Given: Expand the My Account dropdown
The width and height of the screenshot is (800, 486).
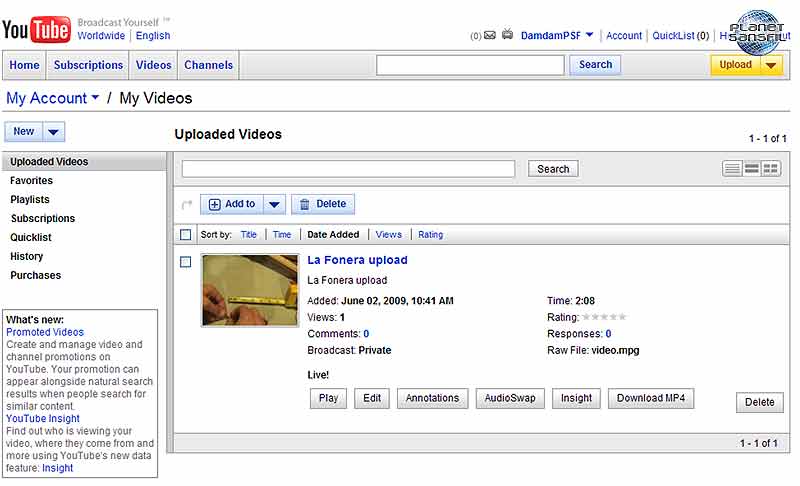Looking at the screenshot, I should point(95,97).
